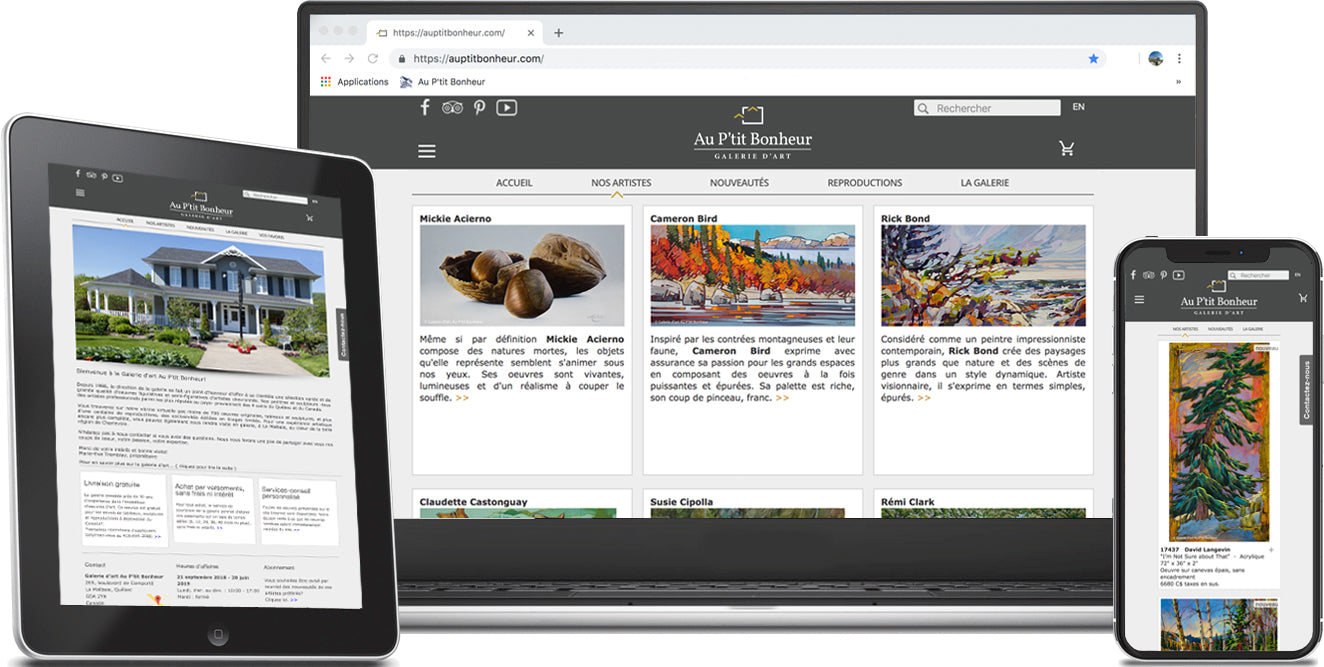
Task: Open the Facebook icon on laptop site
Action: tap(424, 108)
